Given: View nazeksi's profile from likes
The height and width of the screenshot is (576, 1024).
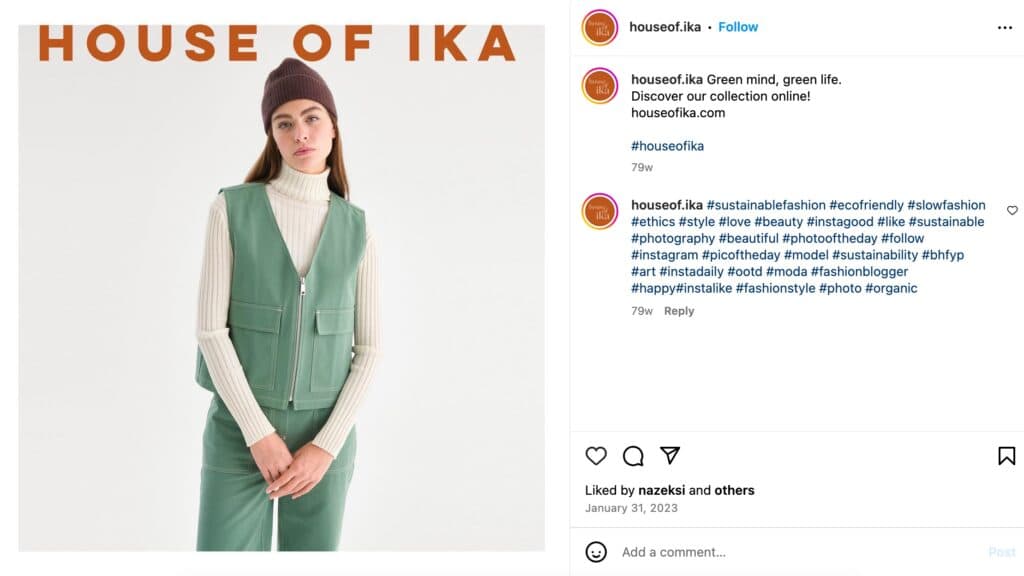Looking at the screenshot, I should click(x=662, y=490).
